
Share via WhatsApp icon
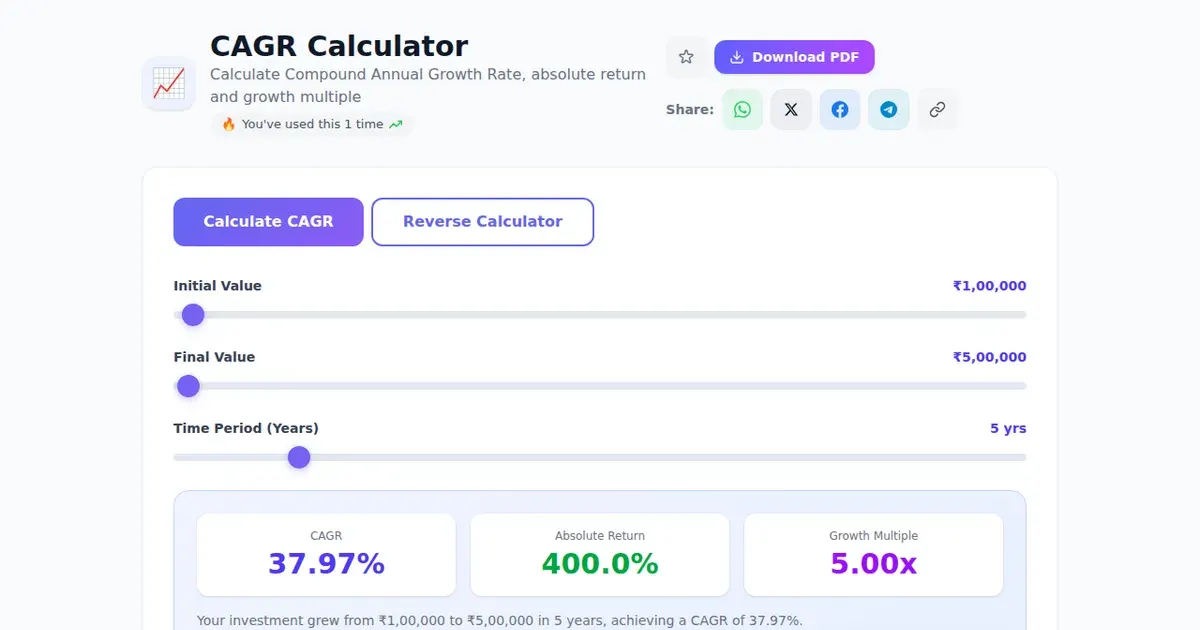pyautogui.click(x=742, y=110)
